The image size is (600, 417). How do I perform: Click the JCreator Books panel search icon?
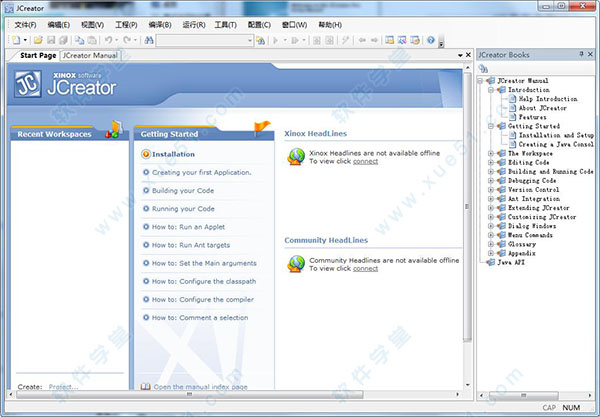pos(483,69)
